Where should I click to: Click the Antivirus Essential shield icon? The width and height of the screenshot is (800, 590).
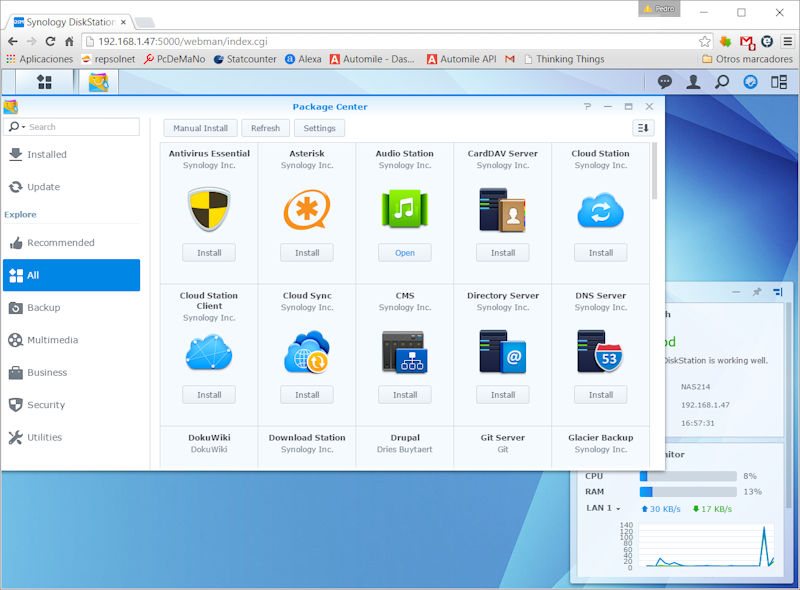point(209,209)
